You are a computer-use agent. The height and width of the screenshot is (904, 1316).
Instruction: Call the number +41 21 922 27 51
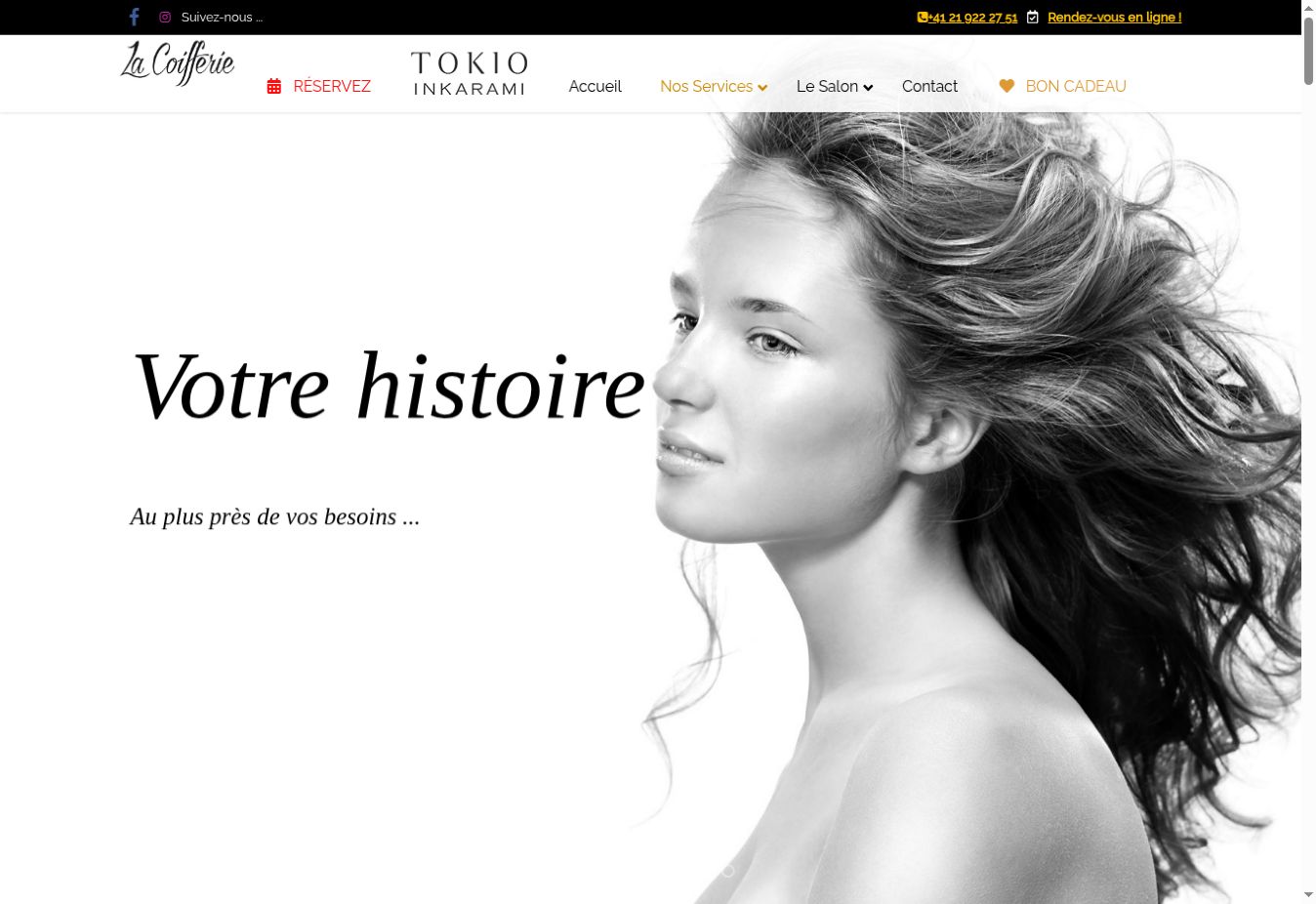click(973, 18)
